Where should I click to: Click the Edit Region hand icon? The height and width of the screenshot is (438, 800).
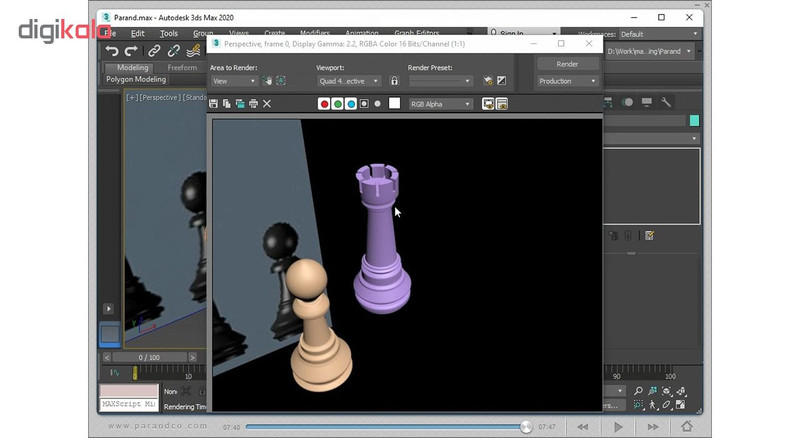pyautogui.click(x=267, y=81)
